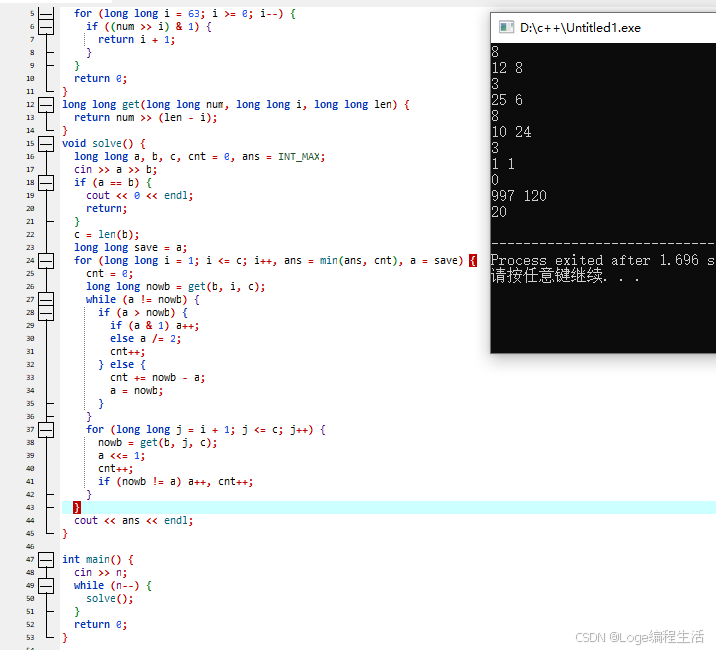
Task: Collapse the get function fold at line 12
Action: point(46,105)
